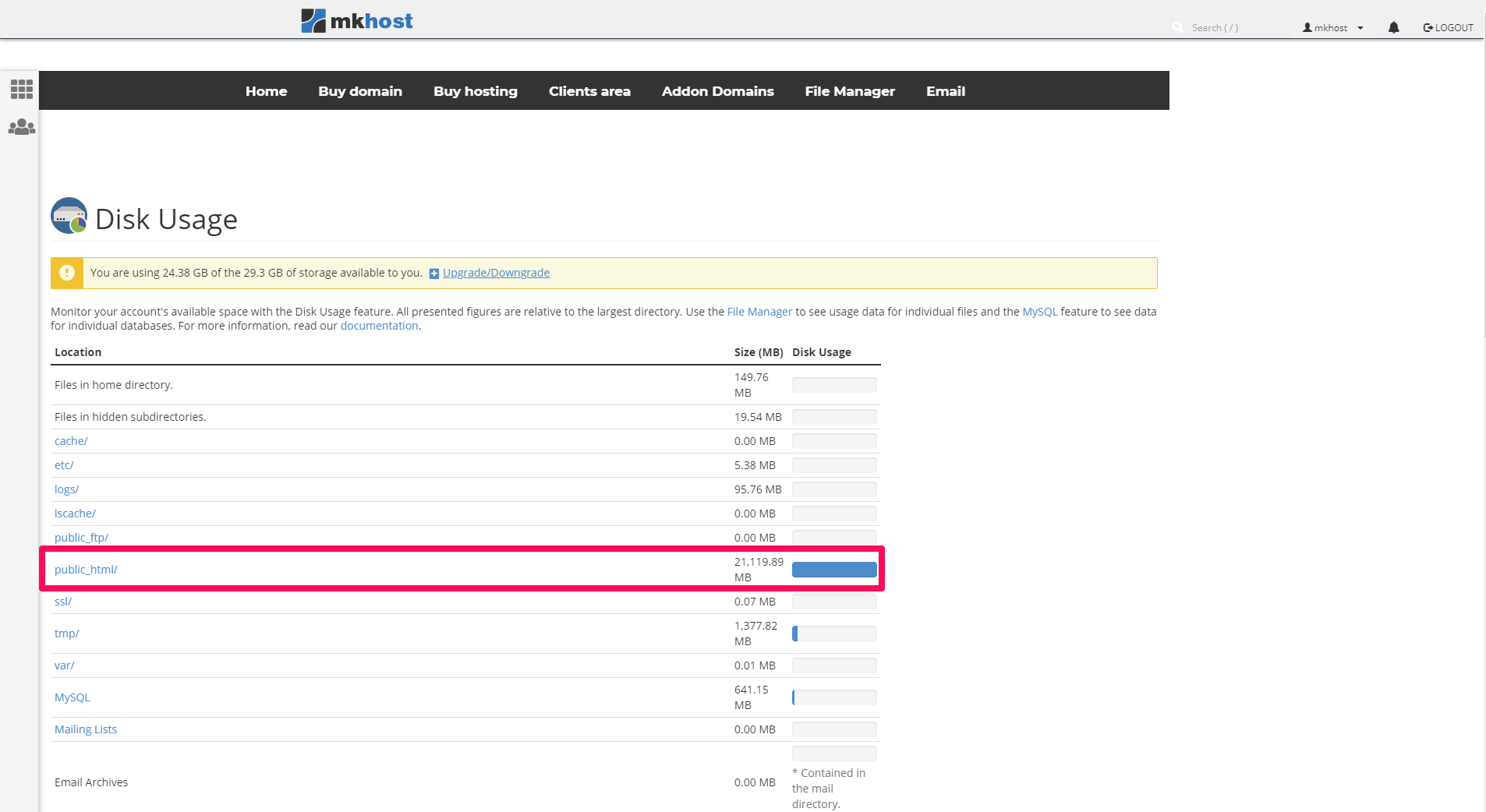Select the 21,119.89 MB size value
1486x812 pixels.
pos(759,570)
